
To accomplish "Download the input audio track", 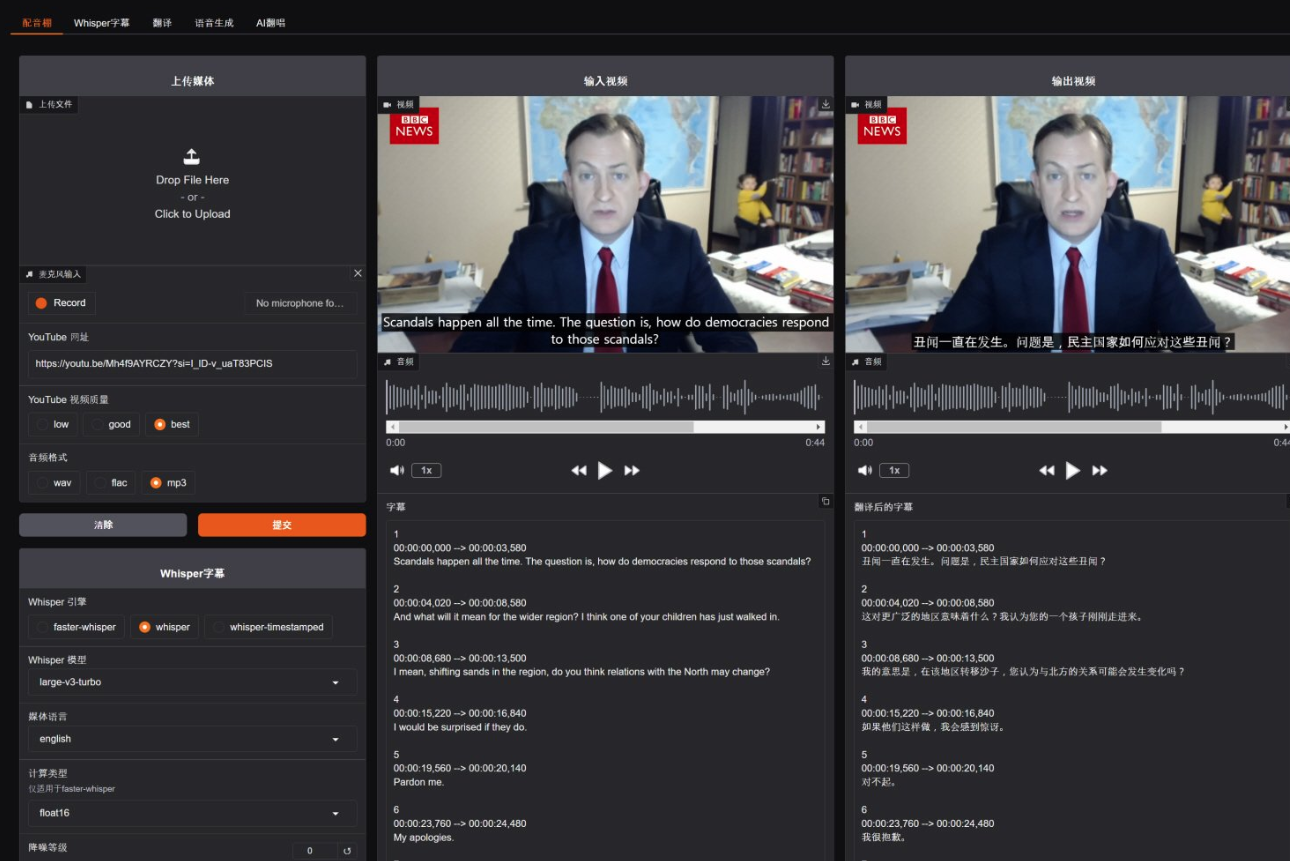I will (825, 361).
